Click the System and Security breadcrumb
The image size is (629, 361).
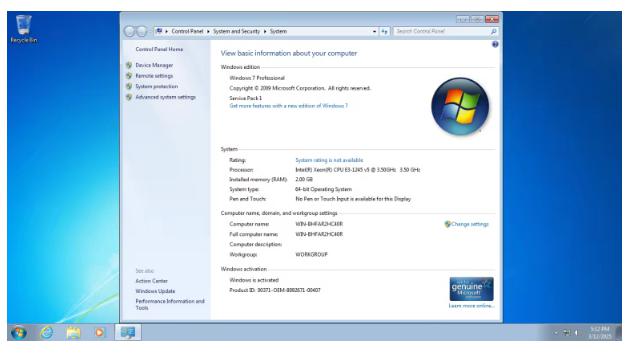click(236, 31)
